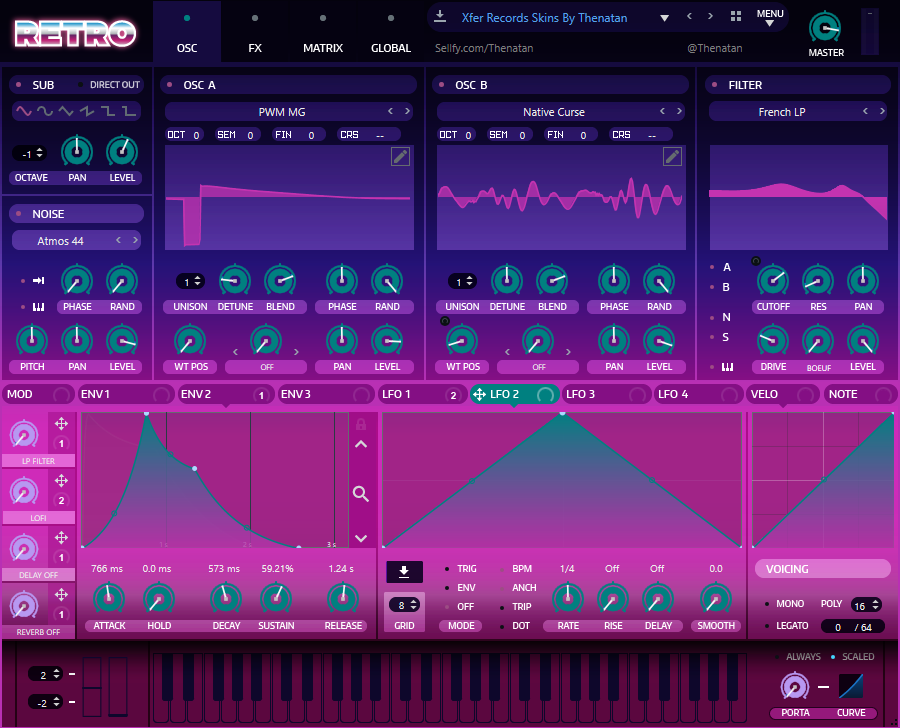Toggle the FILTER power

(x=714, y=84)
